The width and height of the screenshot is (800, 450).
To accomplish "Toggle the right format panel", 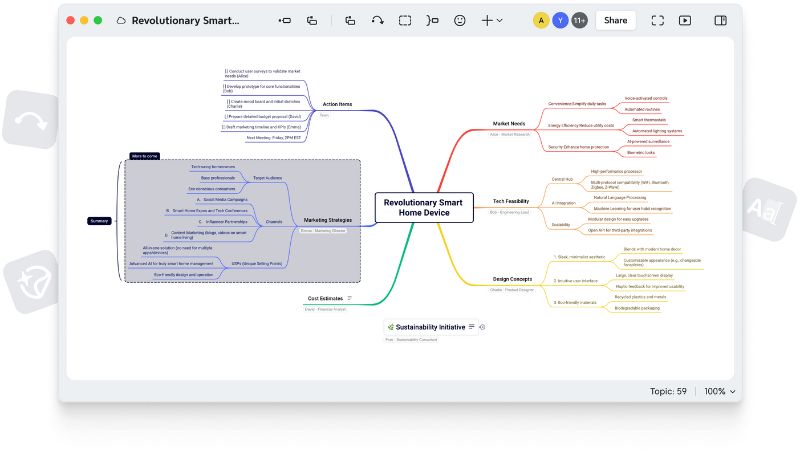I will click(x=720, y=20).
